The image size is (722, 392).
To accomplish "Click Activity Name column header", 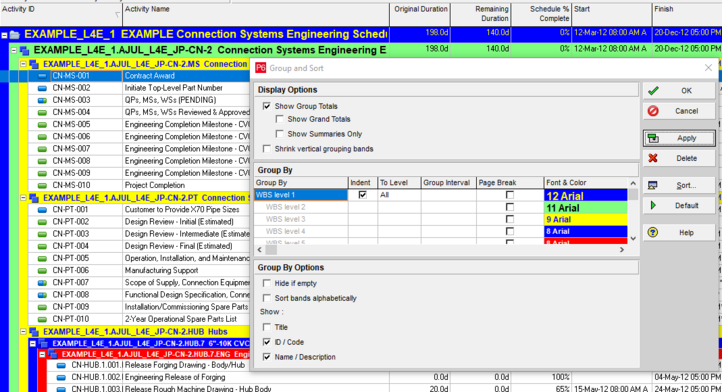I will point(256,14).
